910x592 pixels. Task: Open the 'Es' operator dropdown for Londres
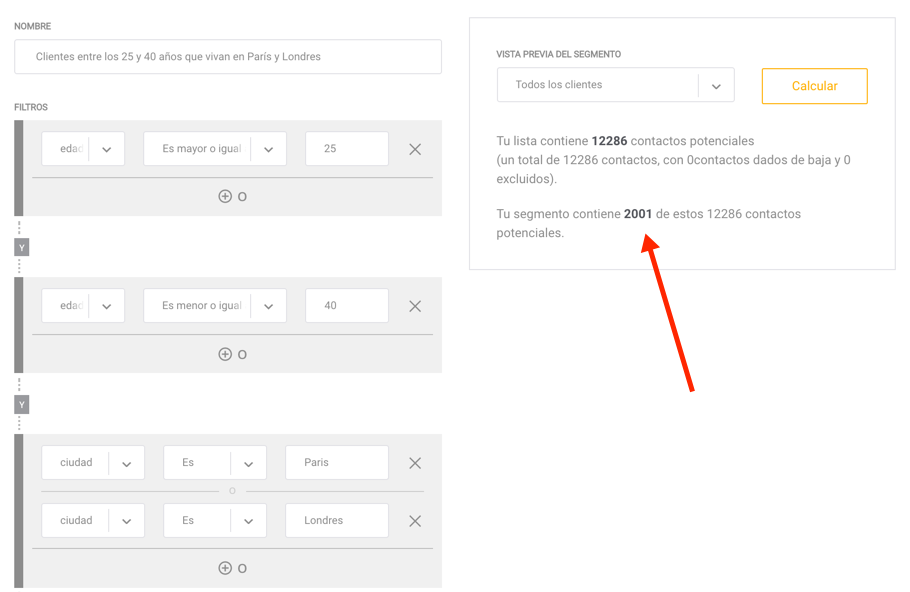pyautogui.click(x=215, y=521)
